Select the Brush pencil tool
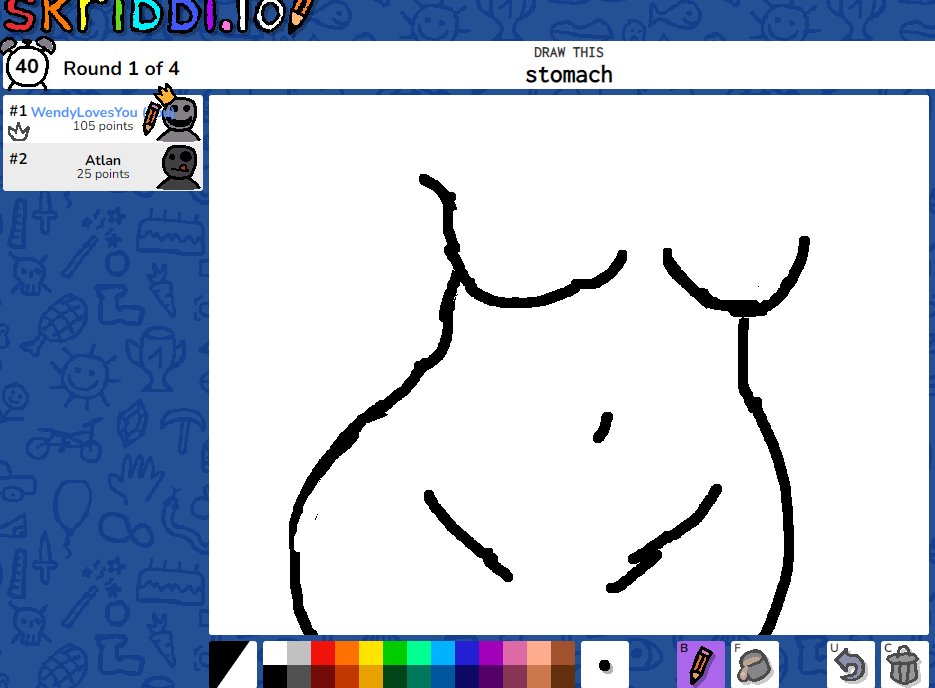935x688 pixels. click(700, 664)
